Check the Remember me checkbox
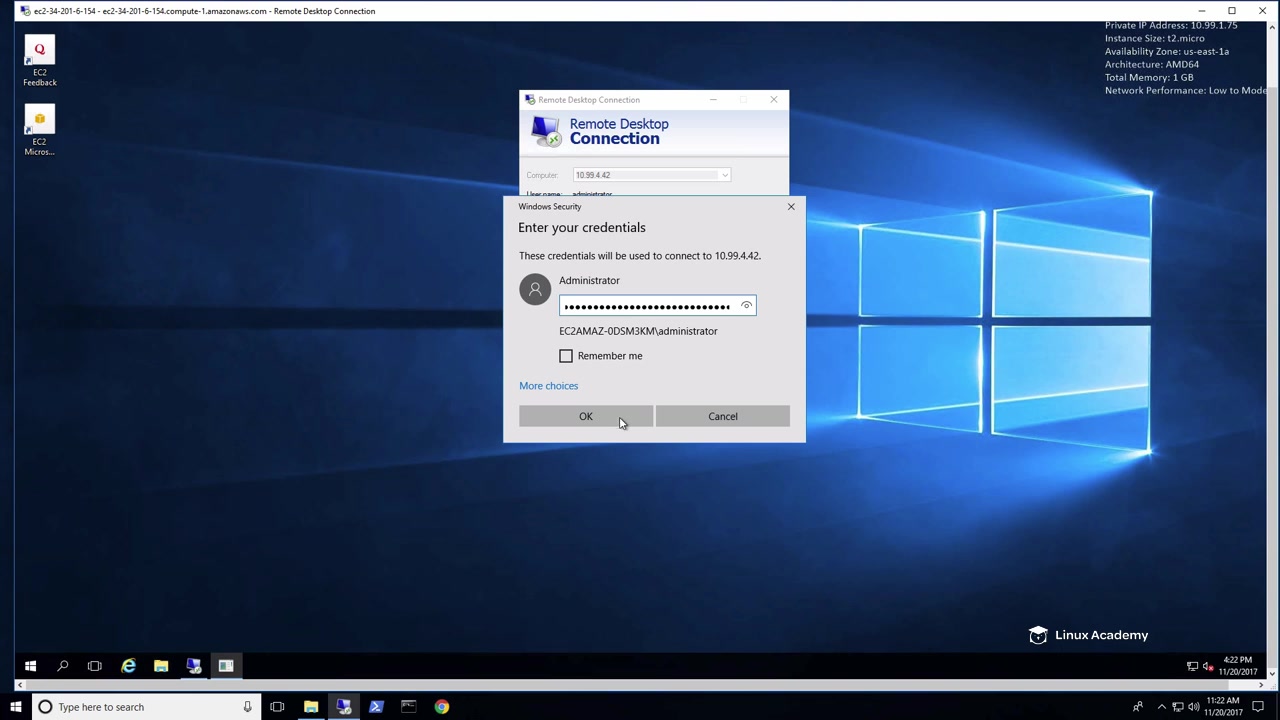1280x720 pixels. click(566, 356)
